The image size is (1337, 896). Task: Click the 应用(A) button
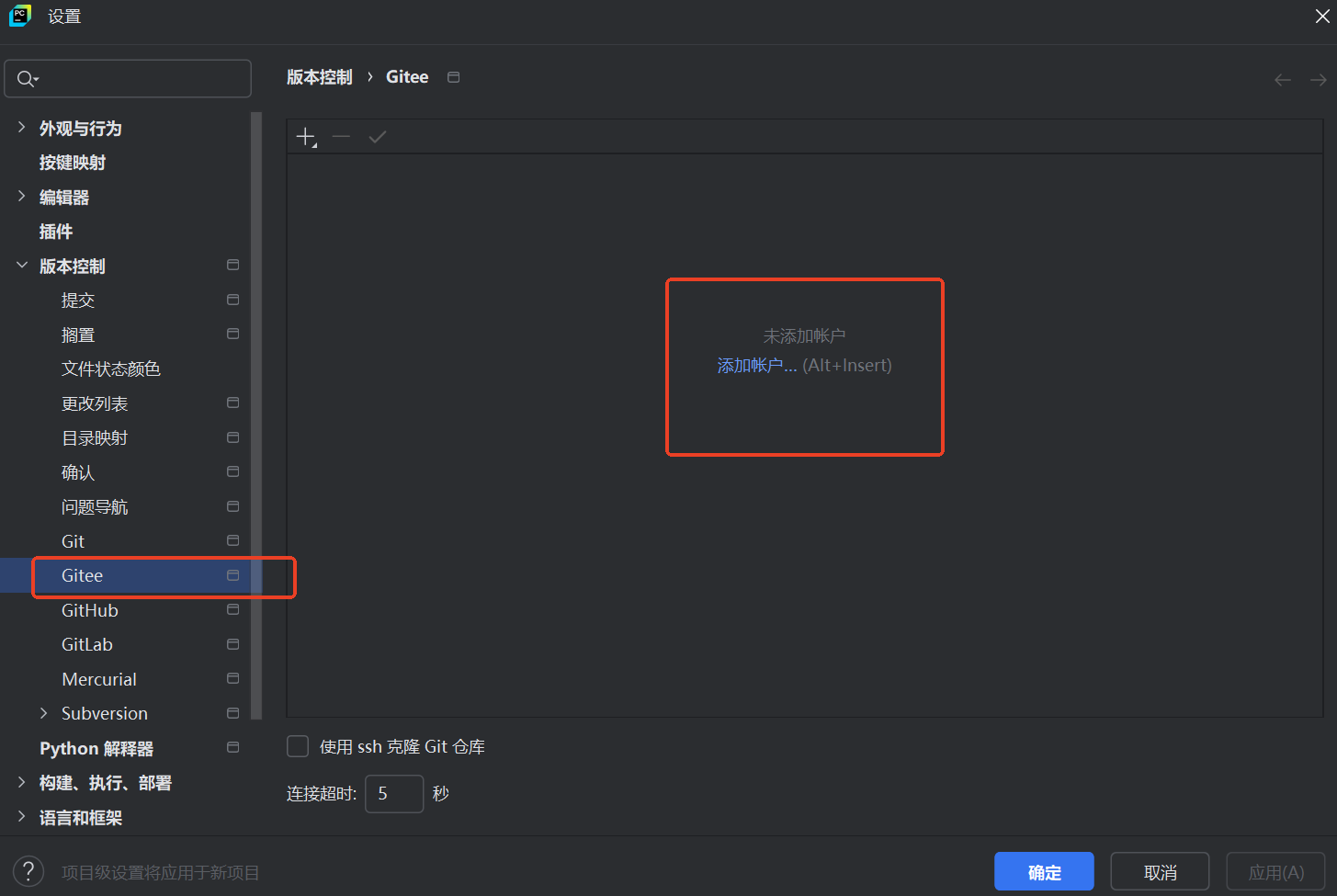pyautogui.click(x=1275, y=871)
